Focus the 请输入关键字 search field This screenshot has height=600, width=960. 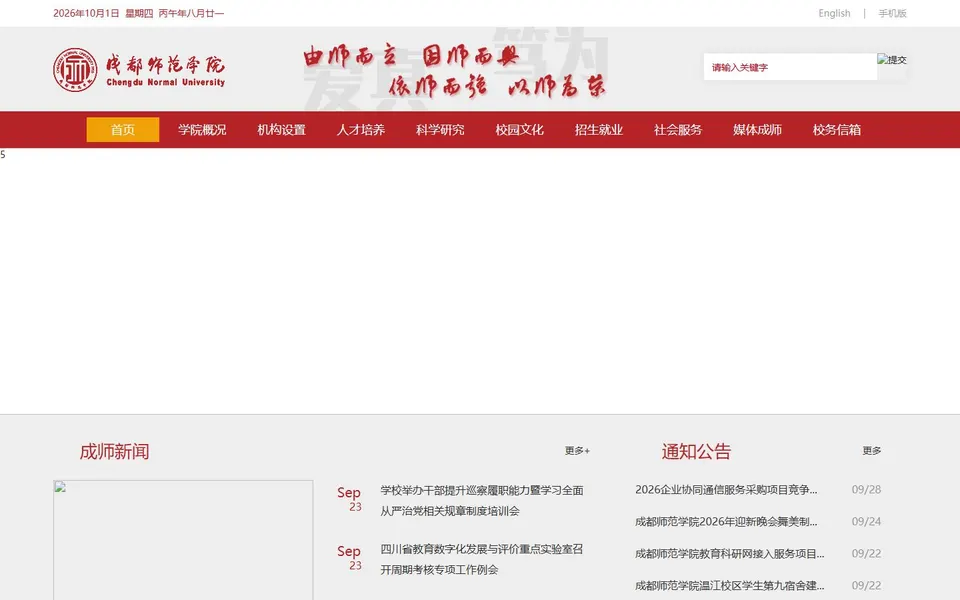790,67
